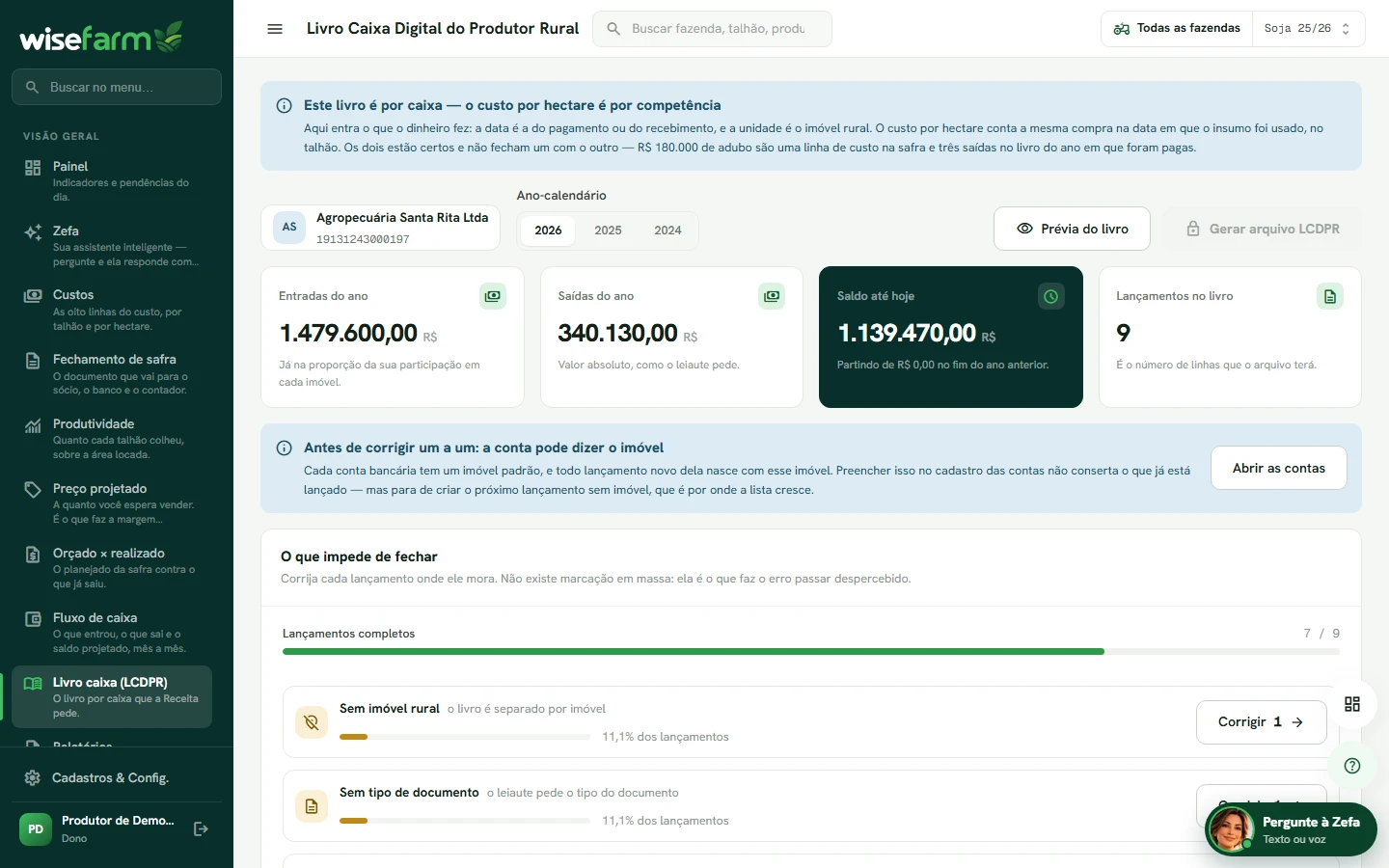Click the logout icon beside Produtor de Demo

(x=201, y=828)
